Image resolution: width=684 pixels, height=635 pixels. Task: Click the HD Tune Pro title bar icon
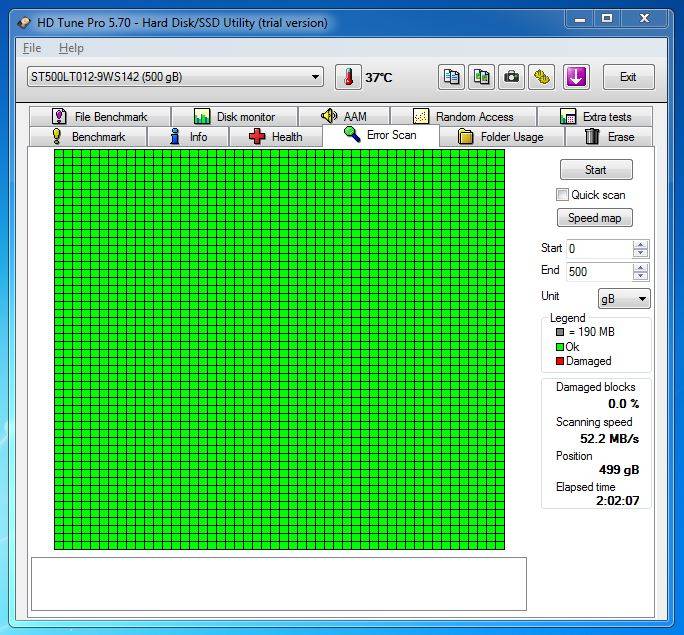[24, 22]
